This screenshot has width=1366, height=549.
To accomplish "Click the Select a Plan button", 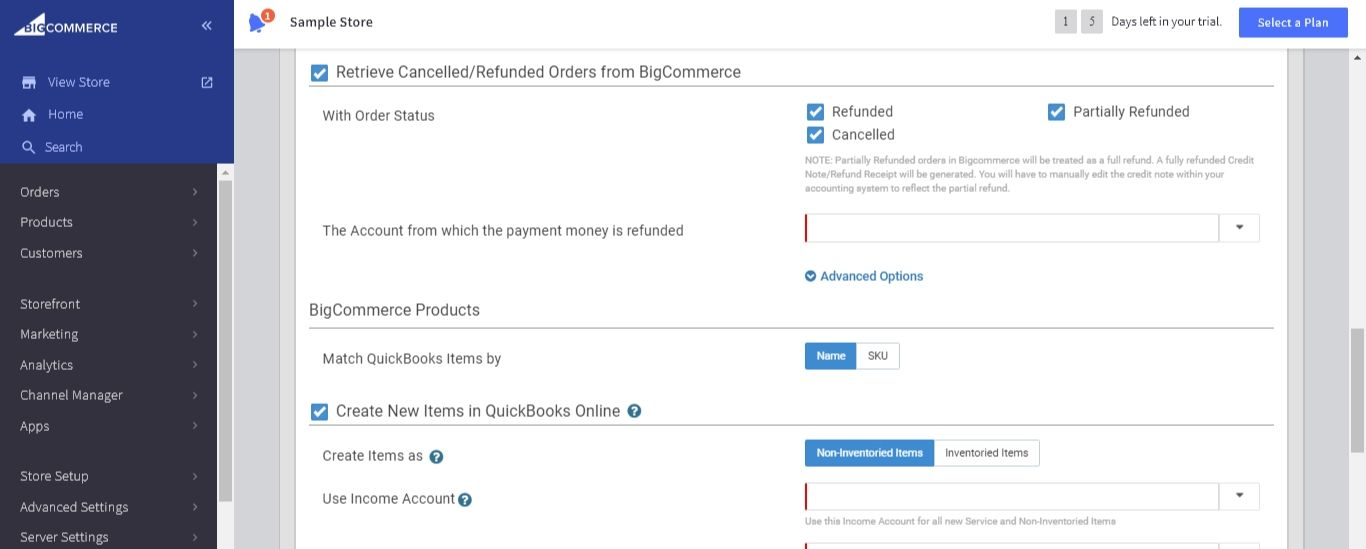I will pos(1293,22).
